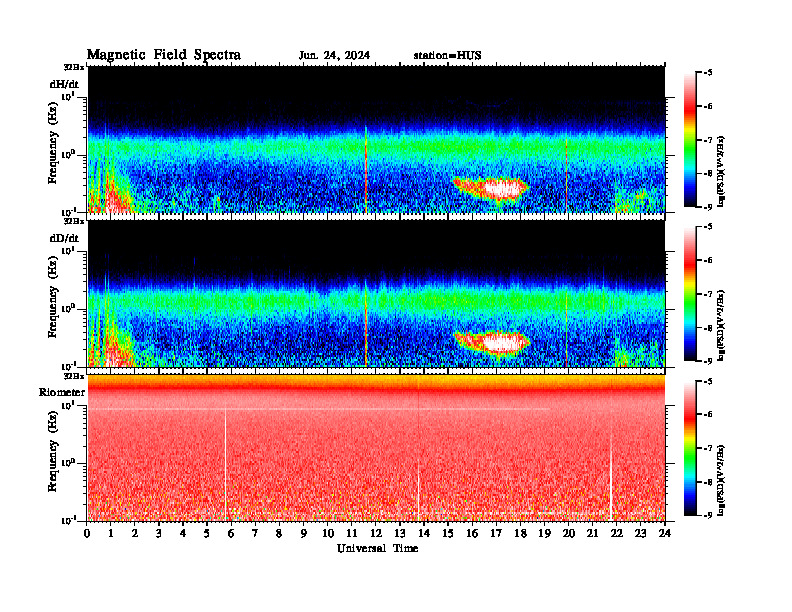Click the "-8" label on the dD/dt color scale
Viewport: 792px width, 612px height.
(708, 328)
